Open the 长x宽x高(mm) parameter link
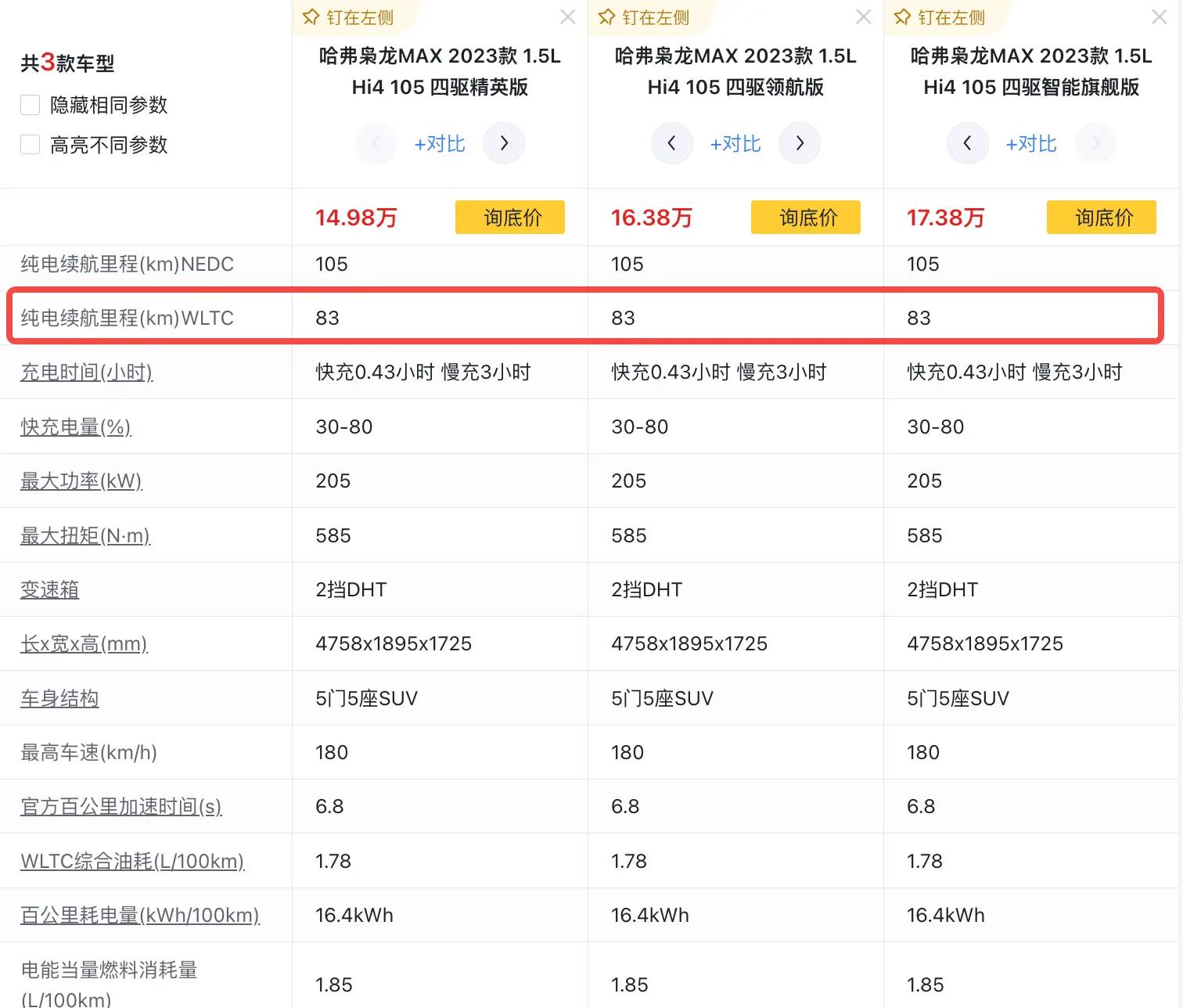This screenshot has height=1008, width=1183. pos(84,643)
